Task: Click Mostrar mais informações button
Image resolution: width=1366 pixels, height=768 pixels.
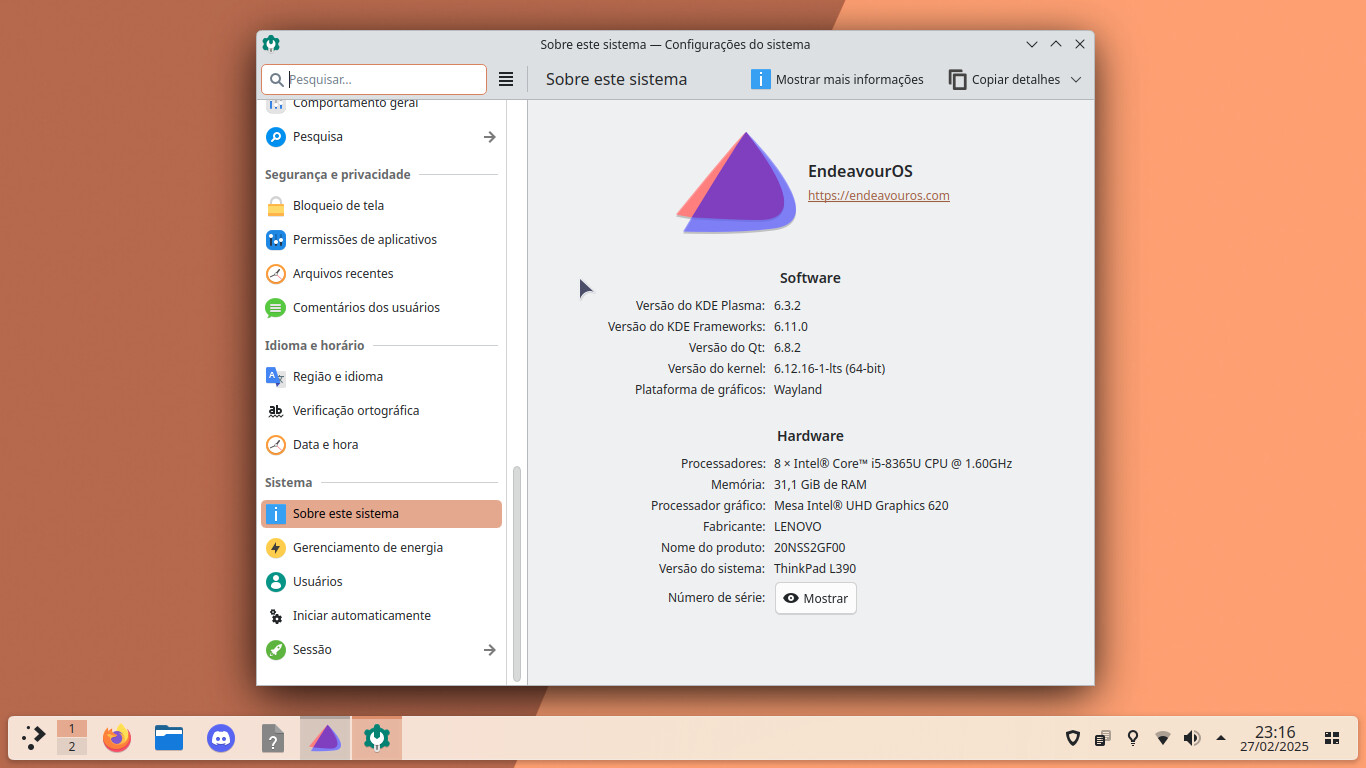Action: (x=838, y=79)
